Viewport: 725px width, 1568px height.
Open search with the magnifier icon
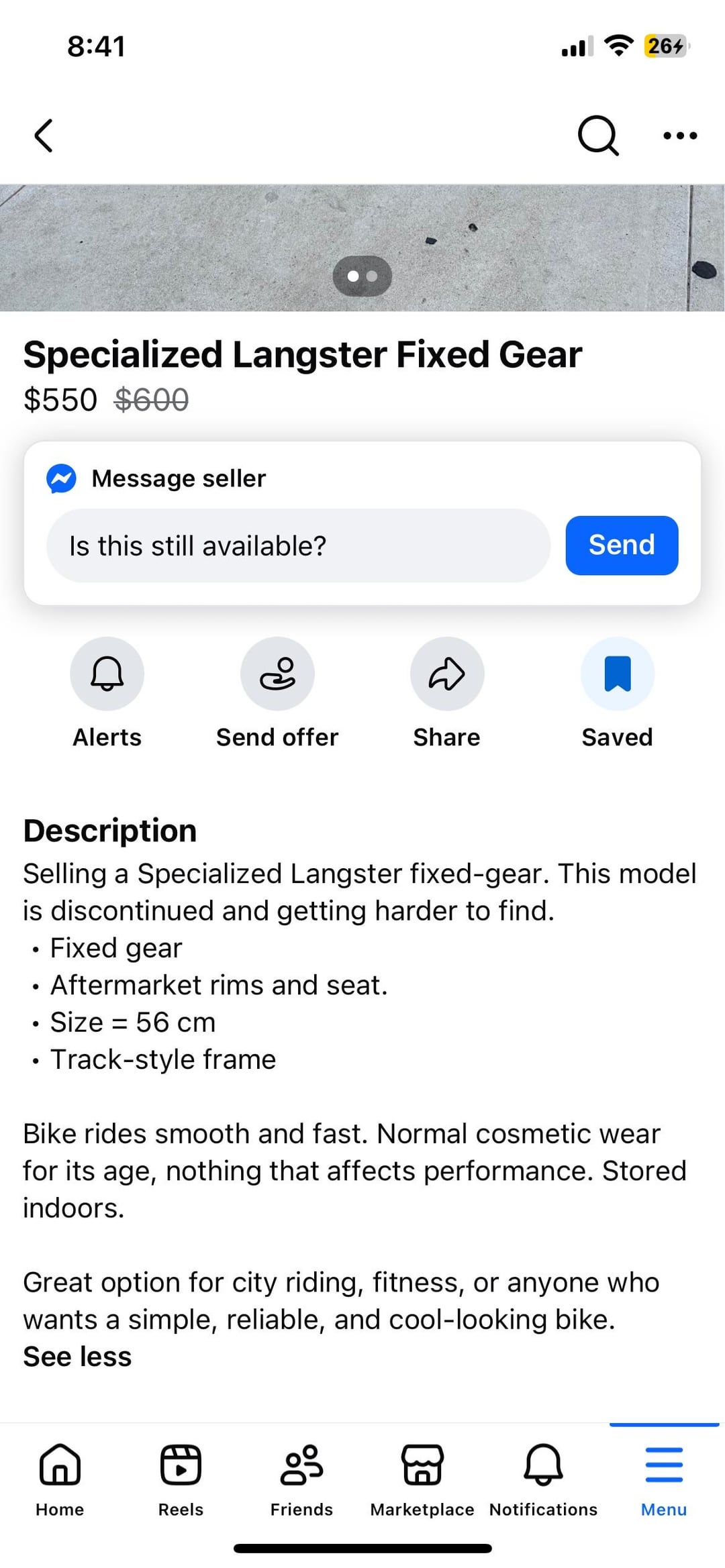click(x=597, y=136)
